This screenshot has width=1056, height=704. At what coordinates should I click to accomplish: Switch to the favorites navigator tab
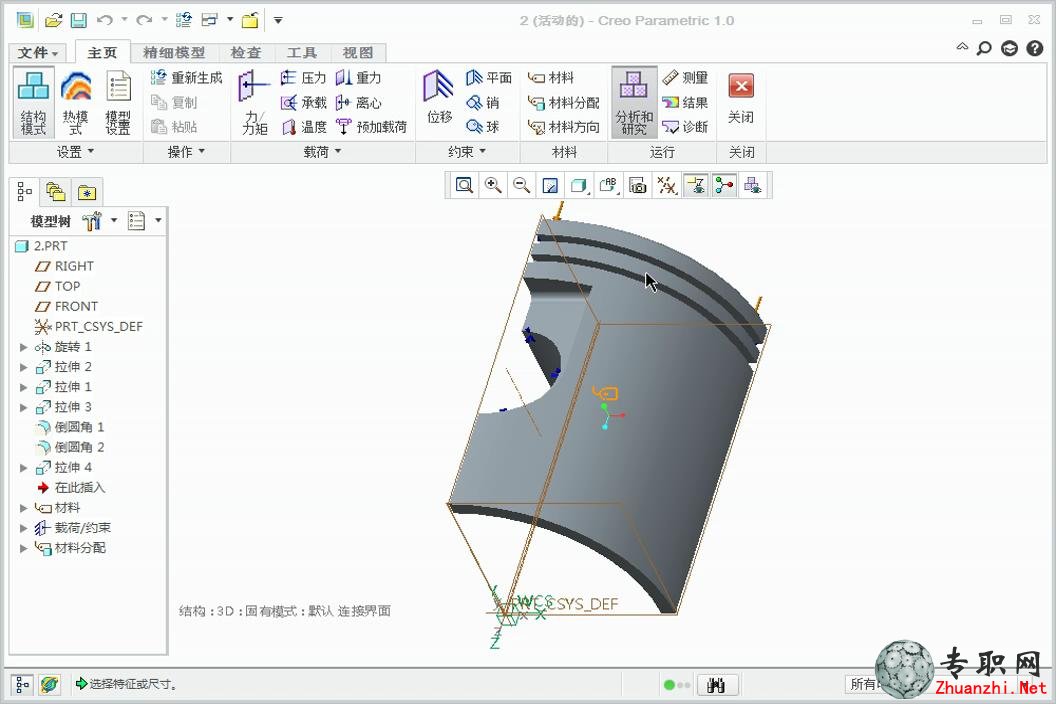coord(86,193)
